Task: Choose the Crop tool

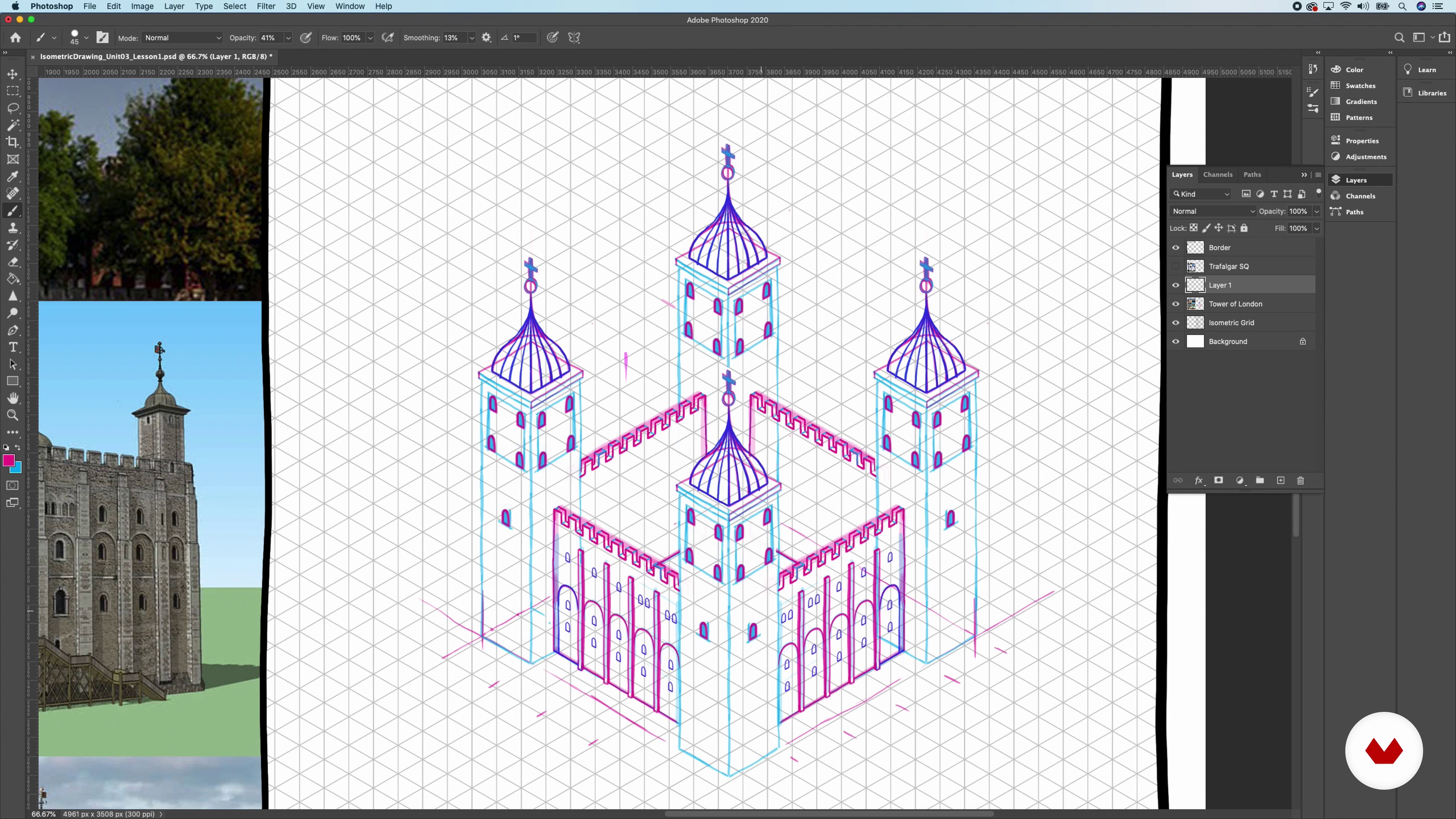Action: 13,142
